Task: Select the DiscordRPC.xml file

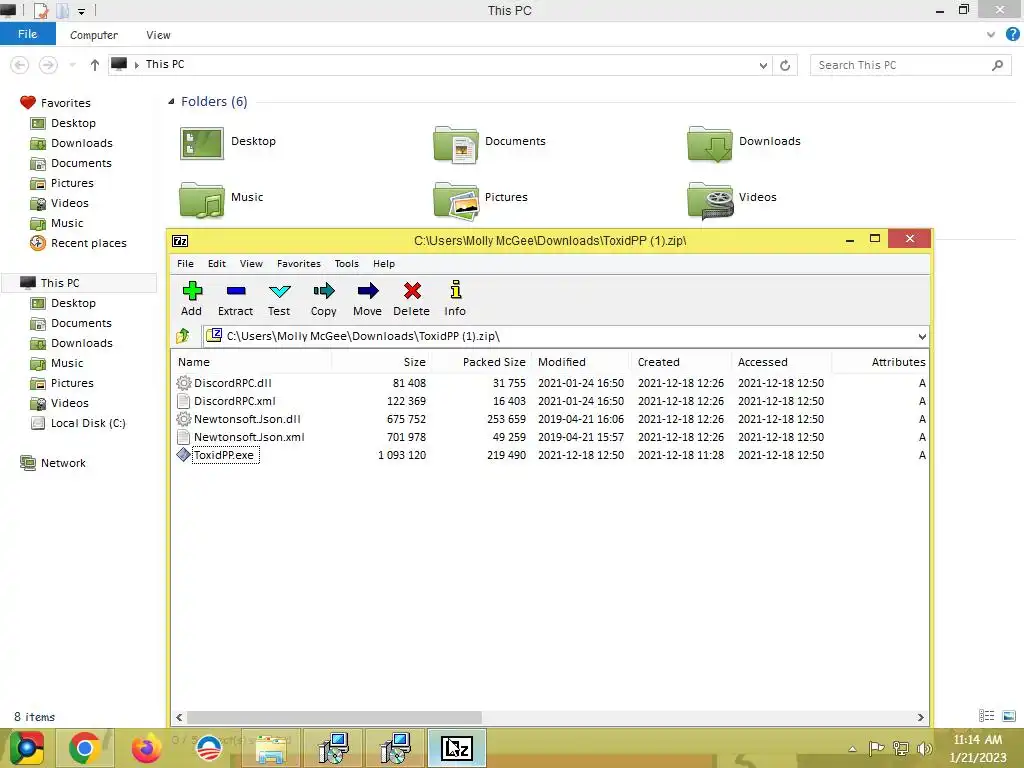Action: pos(234,401)
